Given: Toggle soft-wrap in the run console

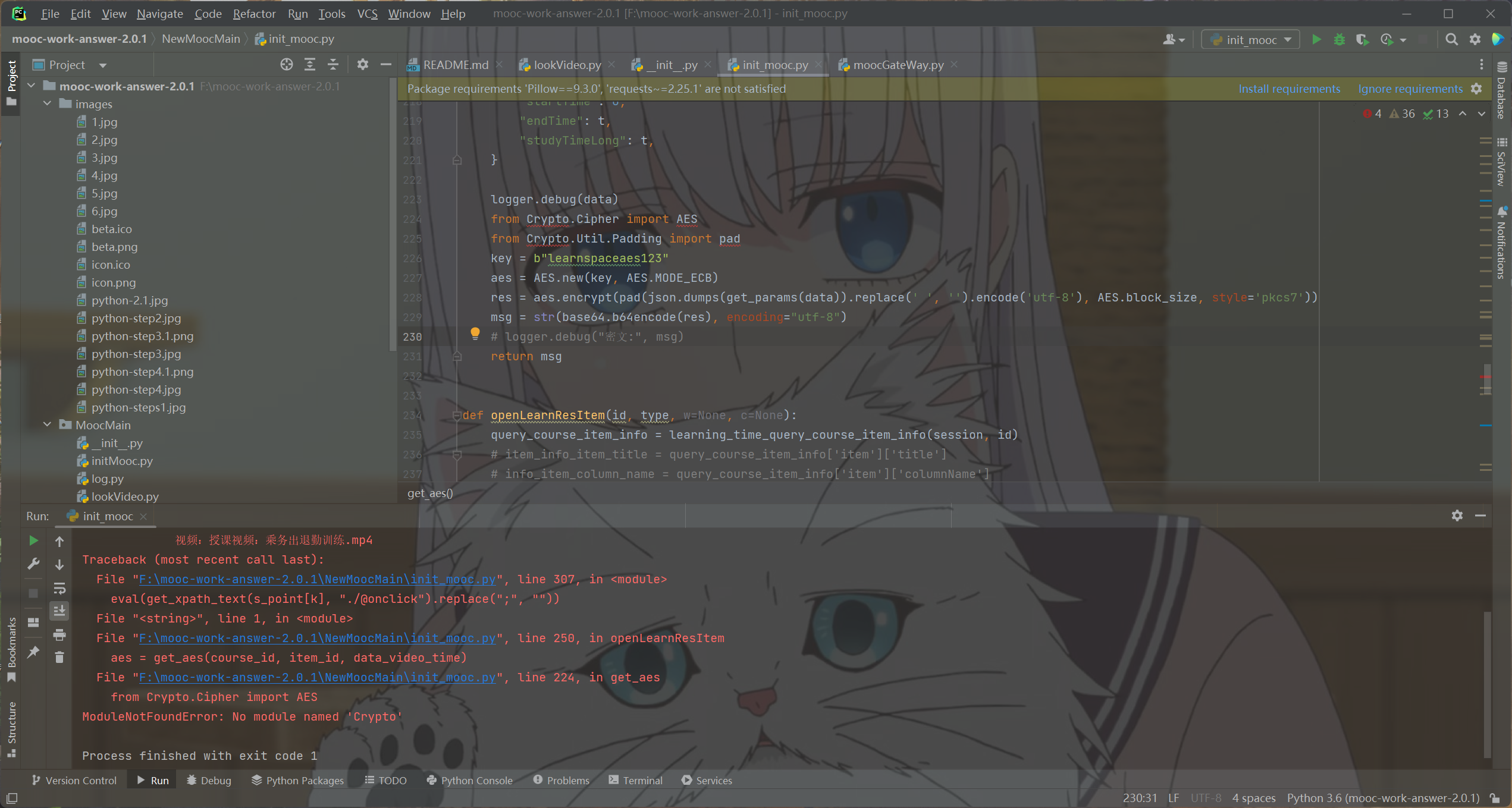Looking at the screenshot, I should [59, 588].
